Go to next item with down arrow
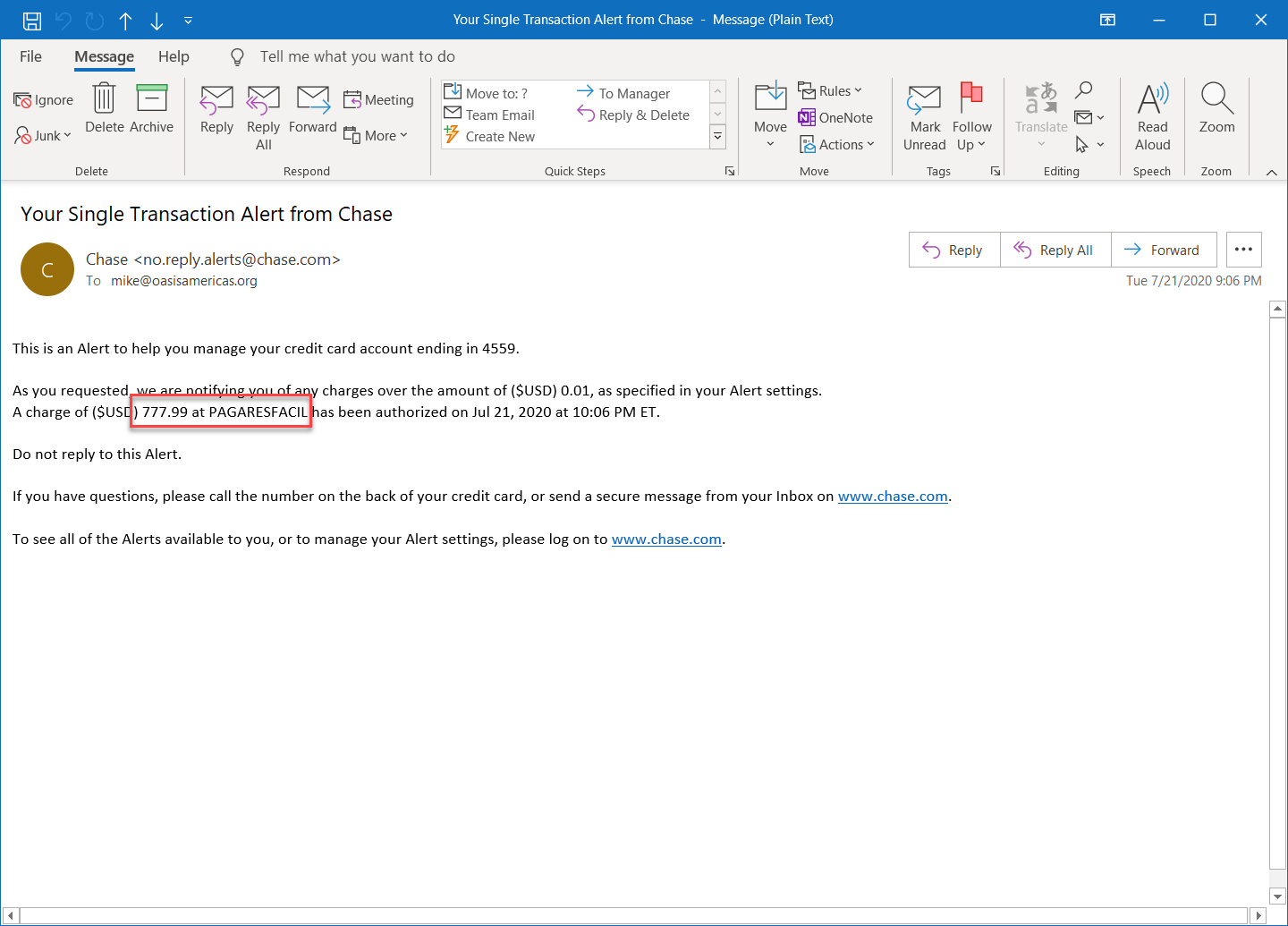 (157, 21)
